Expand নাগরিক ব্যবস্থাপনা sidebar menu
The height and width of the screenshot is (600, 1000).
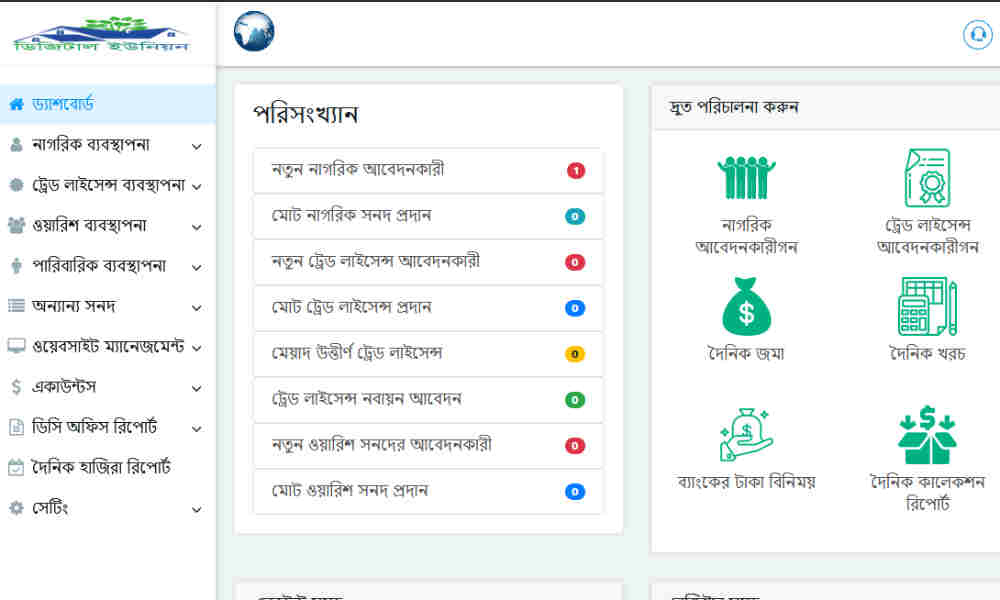coord(105,145)
